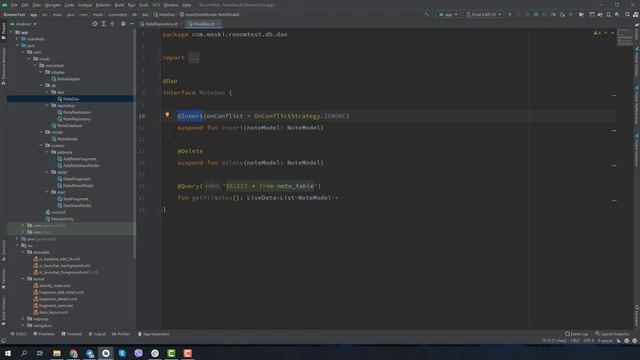This screenshot has width=640, height=360.
Task: Open the Android view selector dropdown
Action: pos(24,24)
